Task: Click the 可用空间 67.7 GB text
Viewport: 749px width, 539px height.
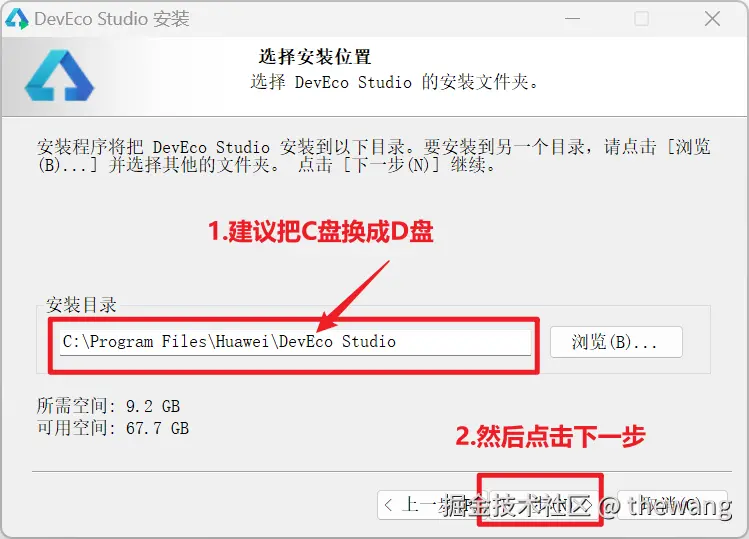Action: 113,428
